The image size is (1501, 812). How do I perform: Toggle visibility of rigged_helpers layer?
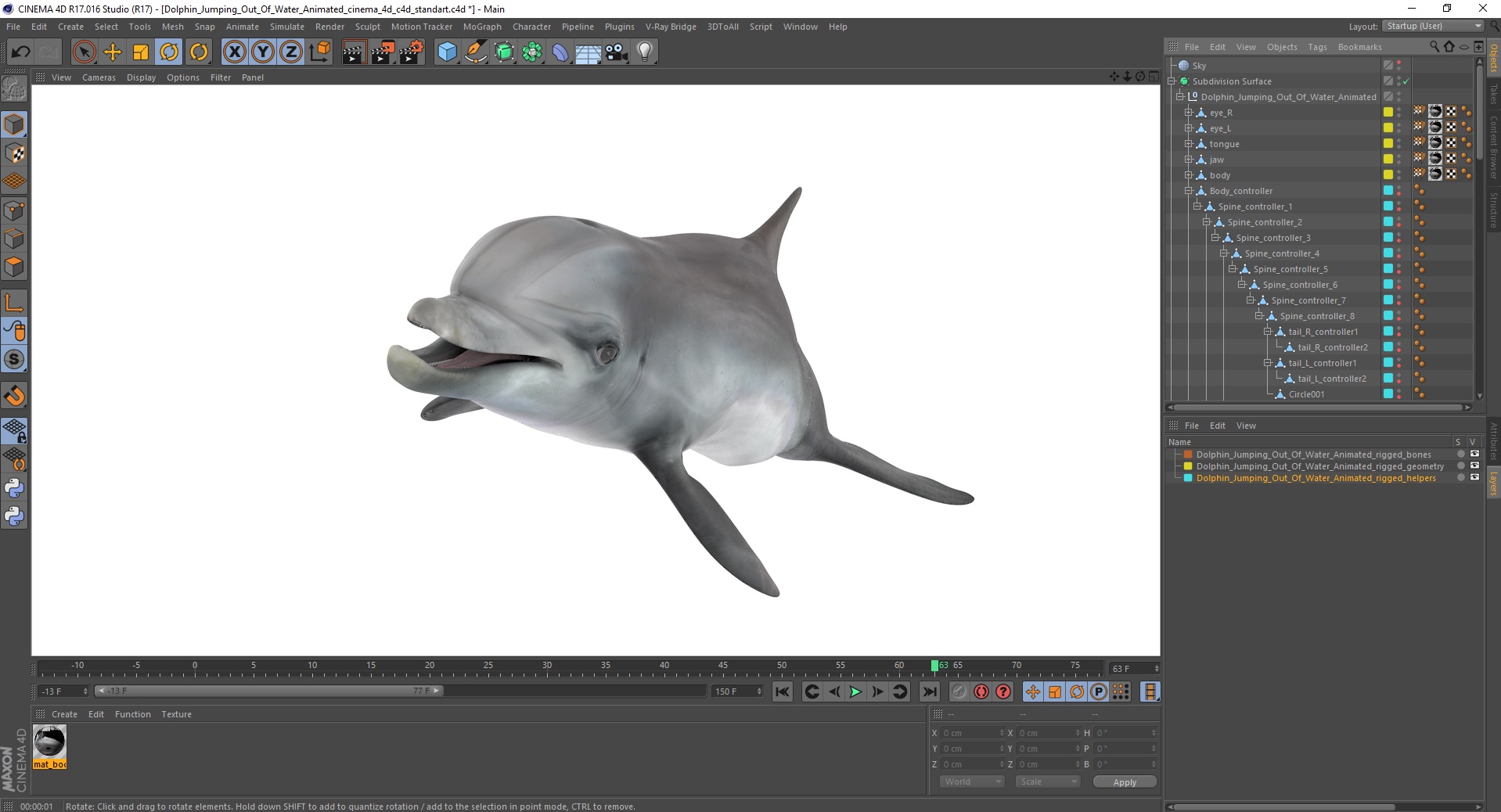pyautogui.click(x=1474, y=477)
